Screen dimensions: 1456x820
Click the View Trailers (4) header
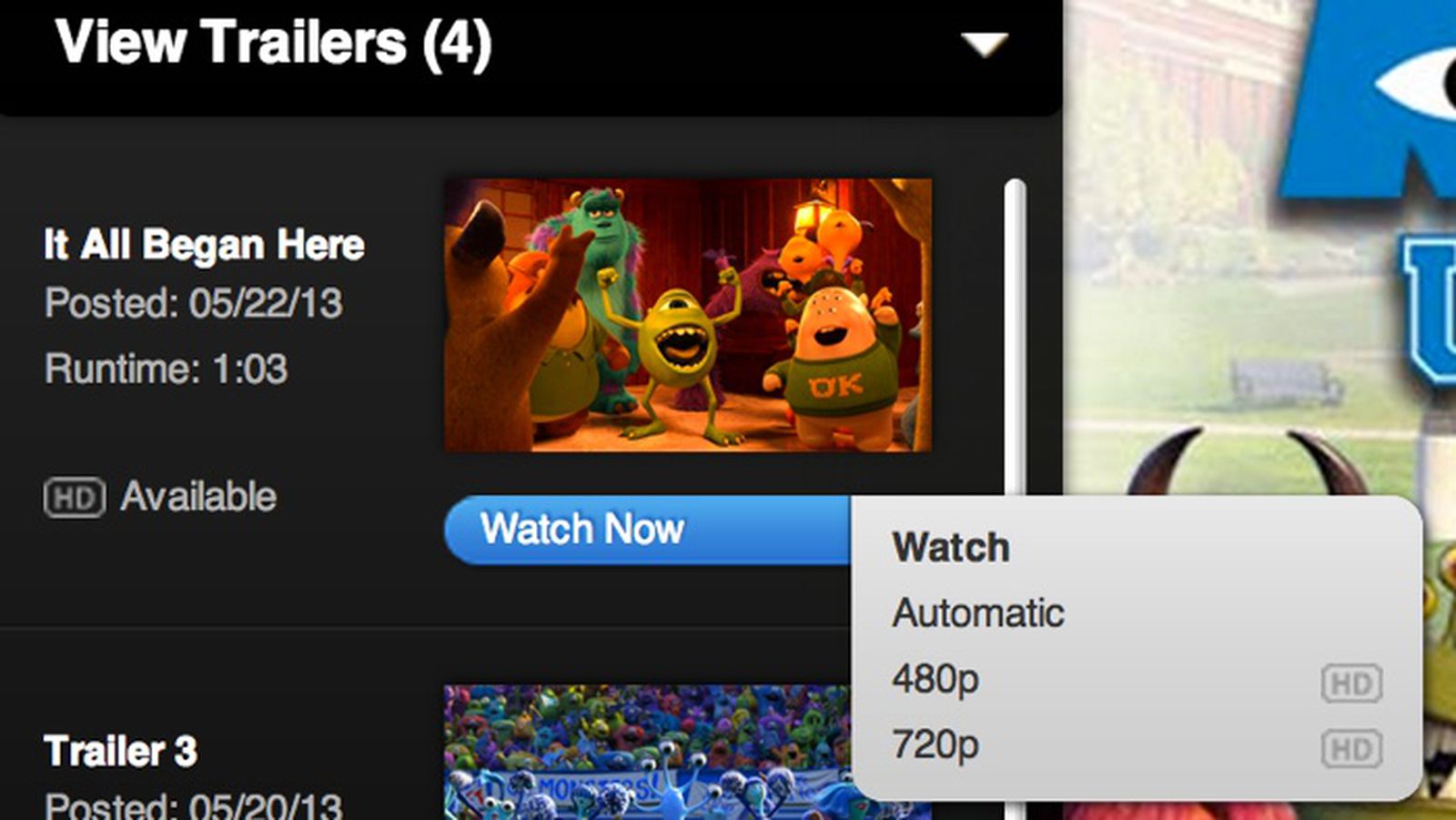click(273, 43)
